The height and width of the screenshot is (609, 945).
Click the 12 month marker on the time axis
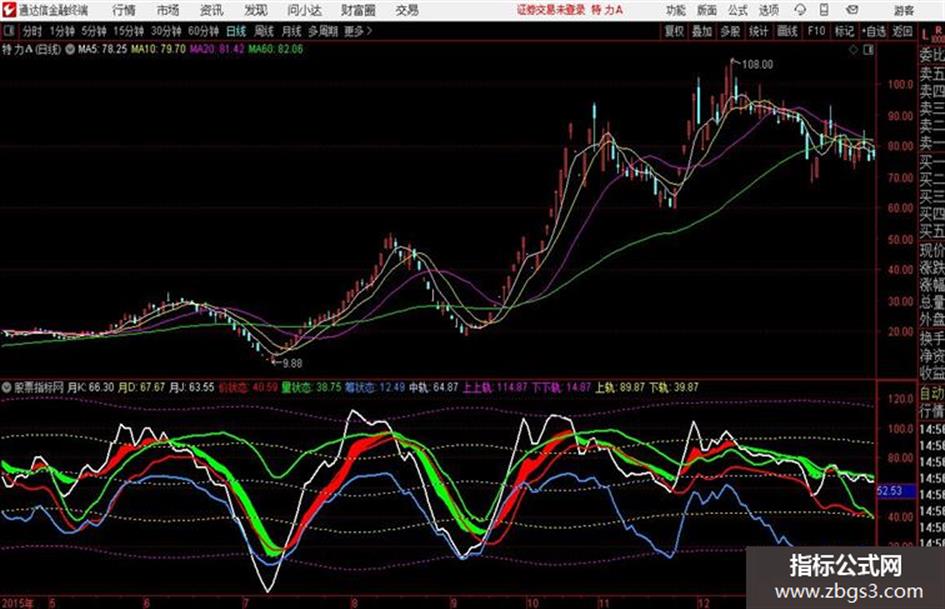703,603
